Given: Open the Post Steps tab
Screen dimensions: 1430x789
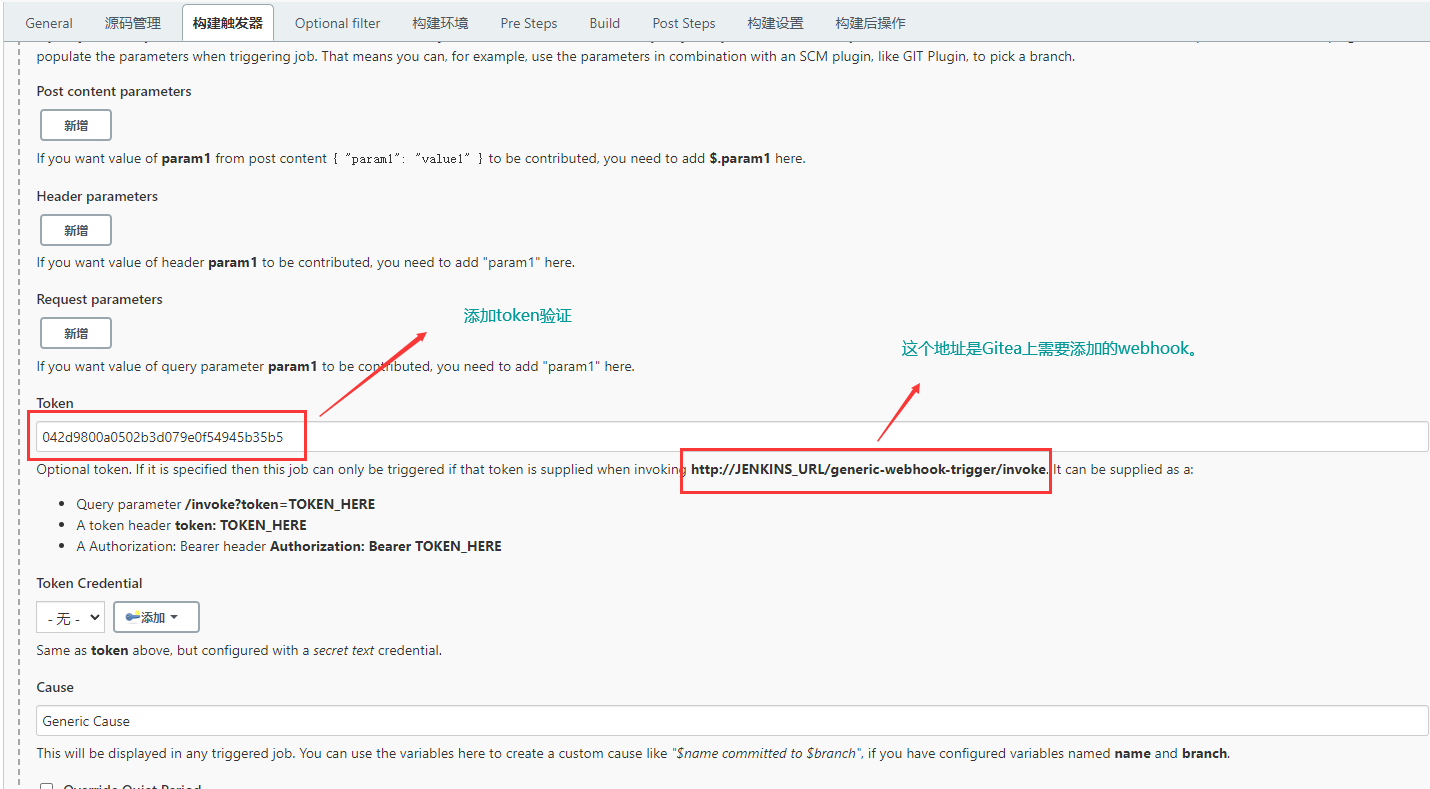Looking at the screenshot, I should tap(683, 23).
